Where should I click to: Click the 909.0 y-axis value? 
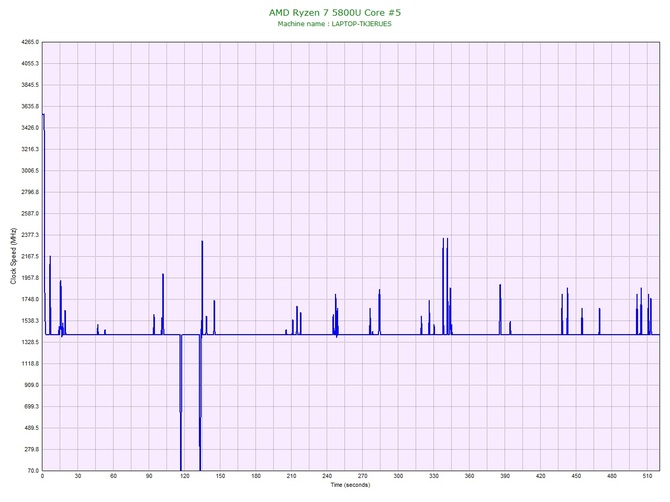click(x=31, y=385)
